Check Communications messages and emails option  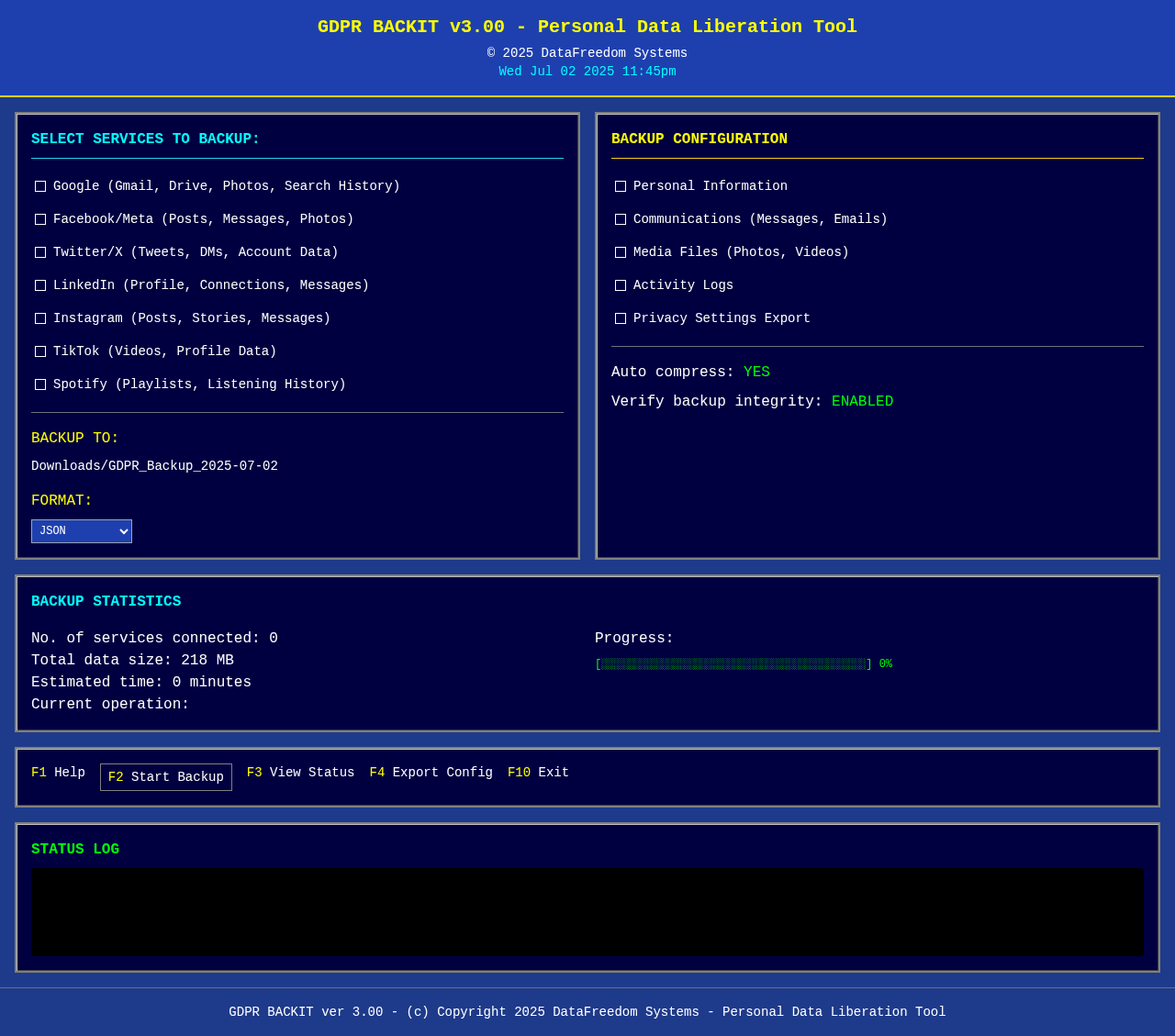[619, 217]
